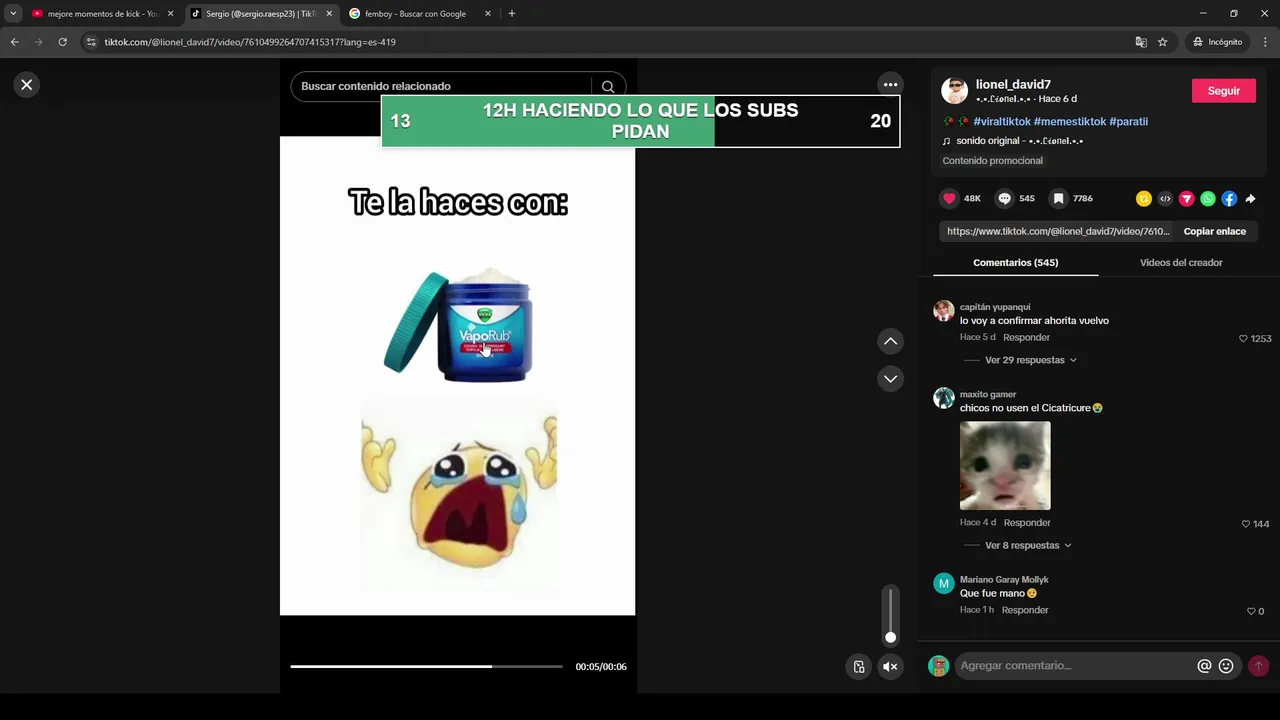Click the yellow repost icon
Image resolution: width=1280 pixels, height=720 pixels.
(x=1144, y=199)
